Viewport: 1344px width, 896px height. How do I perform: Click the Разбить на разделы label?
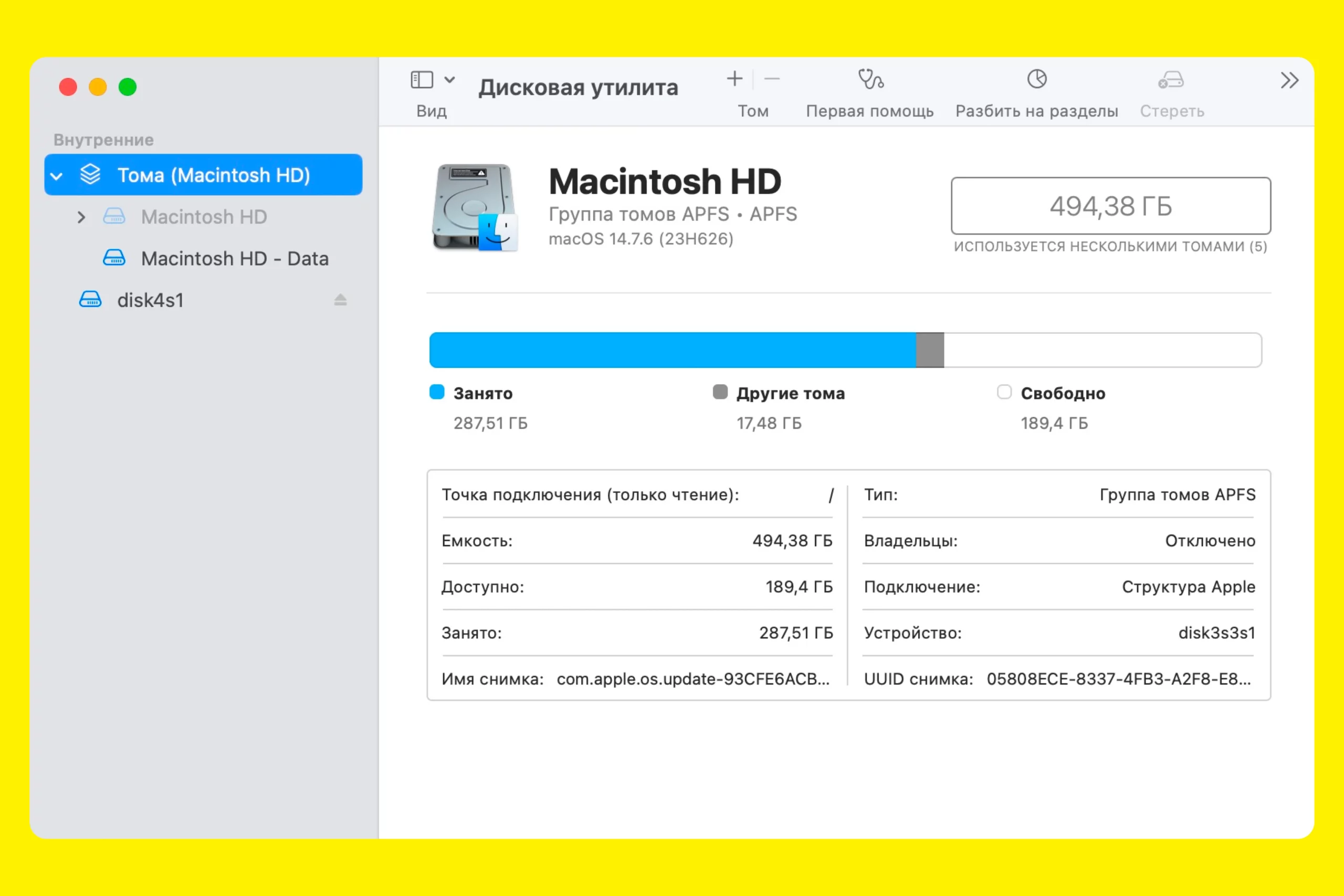coord(1036,111)
